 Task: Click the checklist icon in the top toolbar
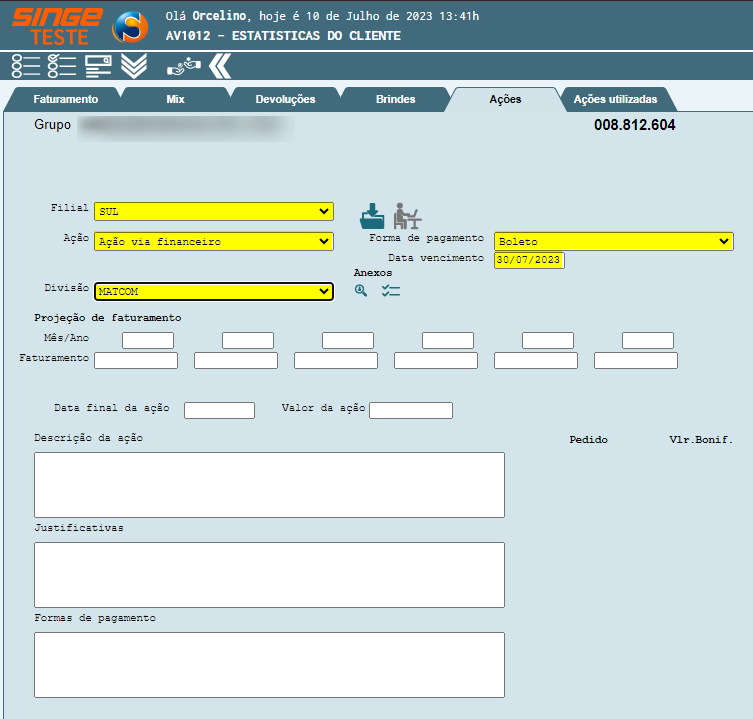(62, 66)
